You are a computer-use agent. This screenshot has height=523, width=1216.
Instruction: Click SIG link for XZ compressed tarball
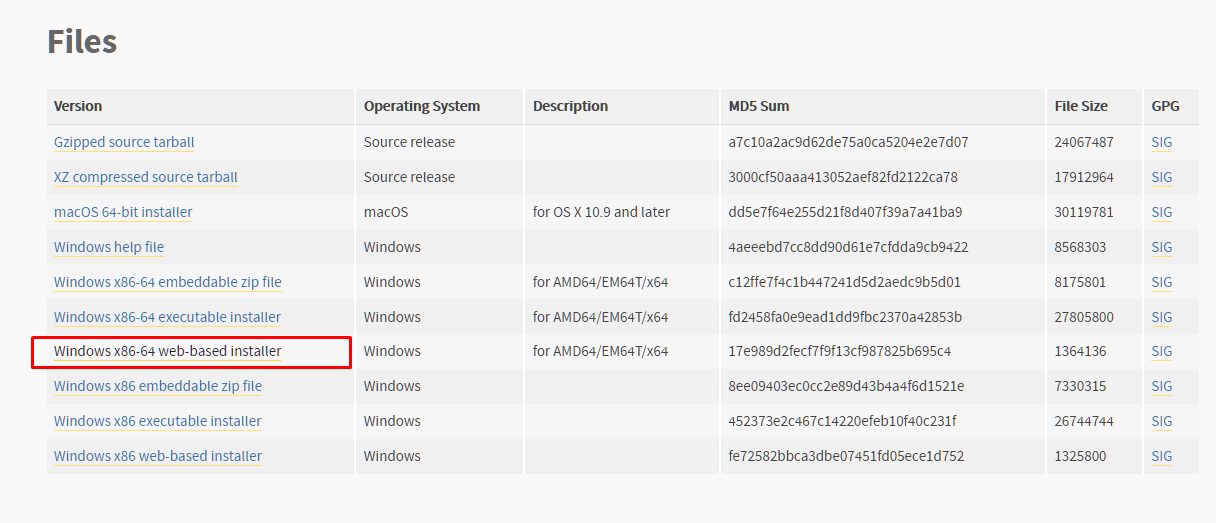(1161, 177)
